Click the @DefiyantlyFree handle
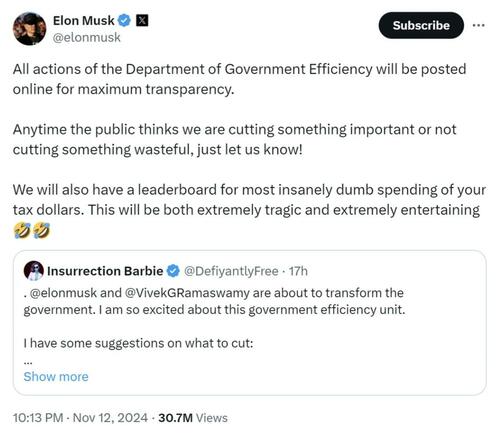500x435 pixels. 231,271
